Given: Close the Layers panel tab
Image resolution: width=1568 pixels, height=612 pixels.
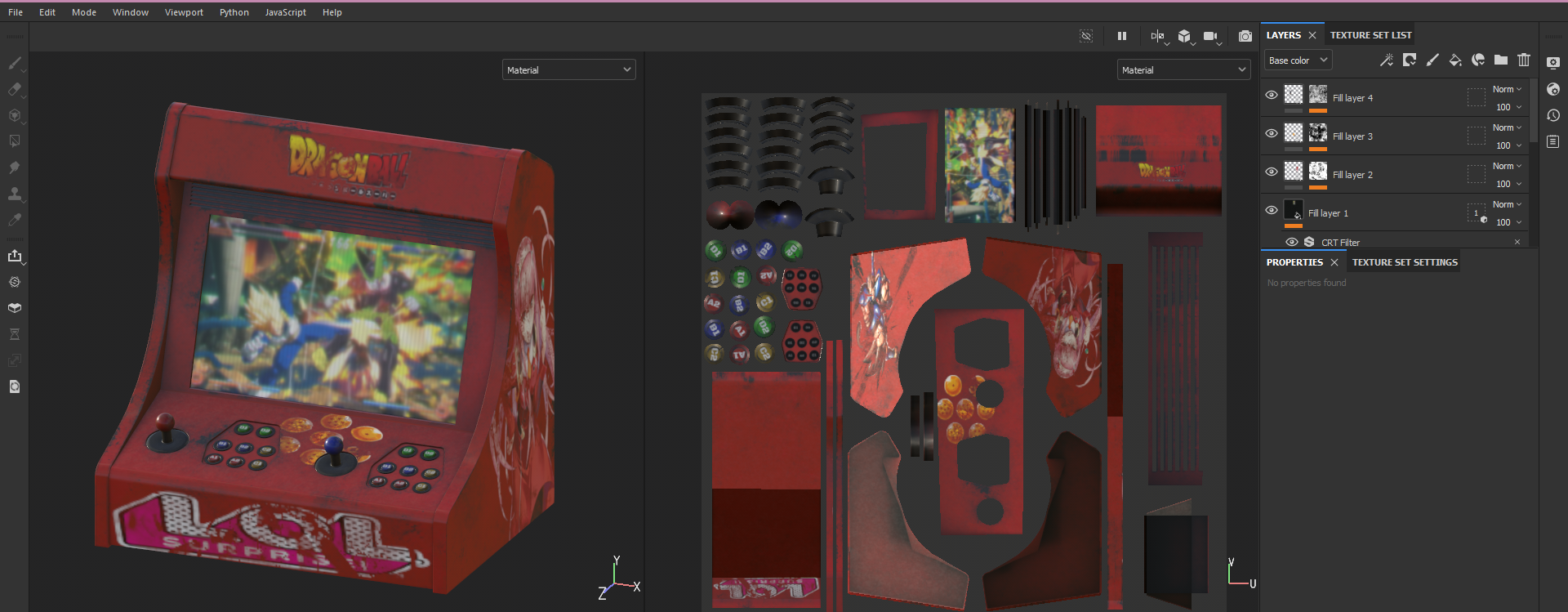Looking at the screenshot, I should click(1312, 35).
